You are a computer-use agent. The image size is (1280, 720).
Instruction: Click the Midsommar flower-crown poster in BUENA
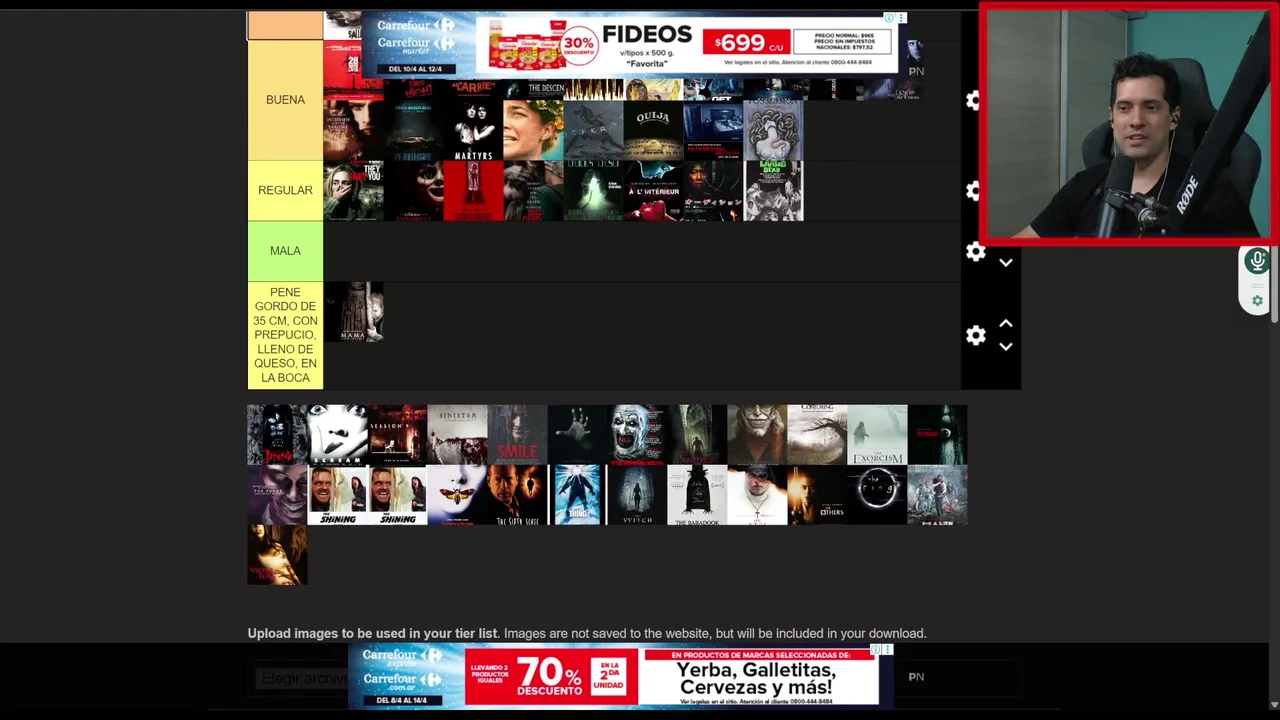point(533,130)
